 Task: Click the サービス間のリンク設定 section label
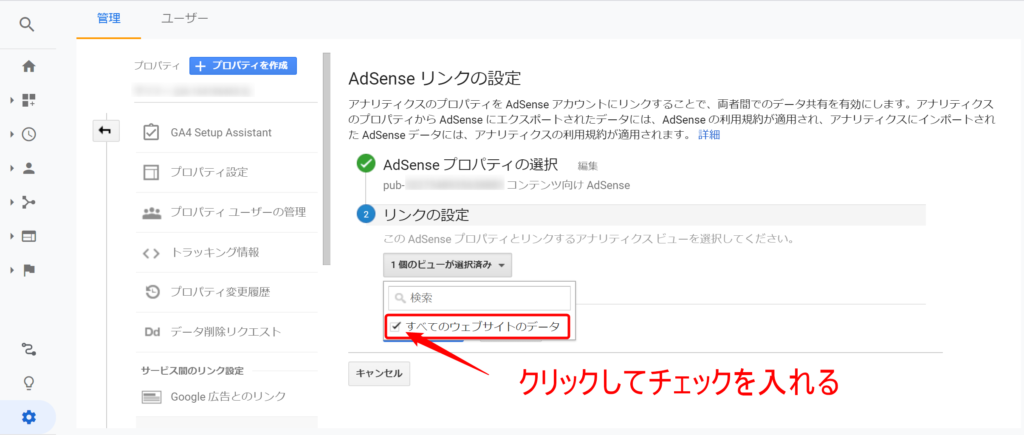193,371
